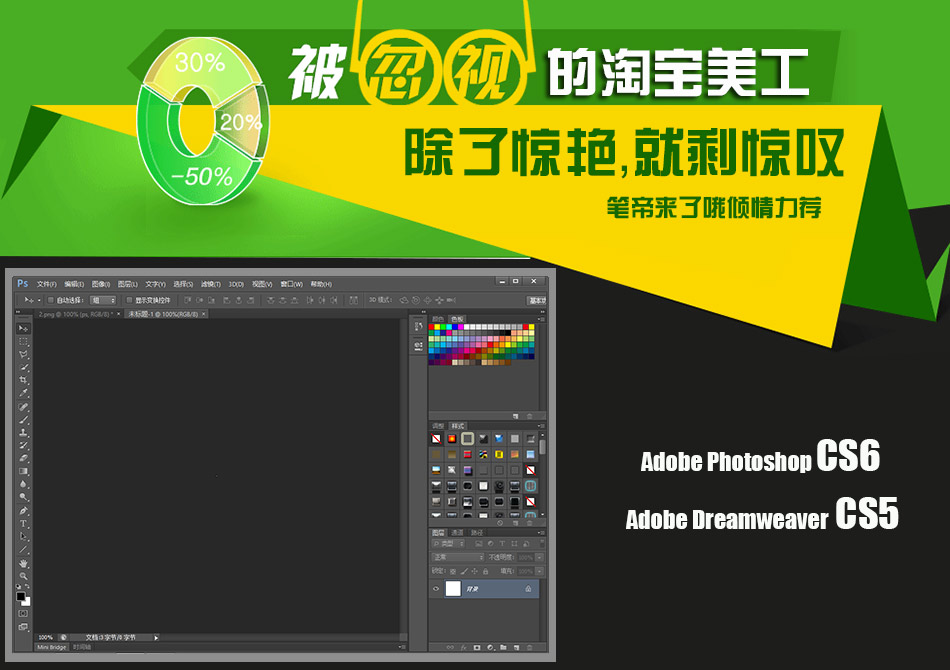Enable the 显示变换控件 checkbox
This screenshot has height=670, width=950.
point(129,300)
